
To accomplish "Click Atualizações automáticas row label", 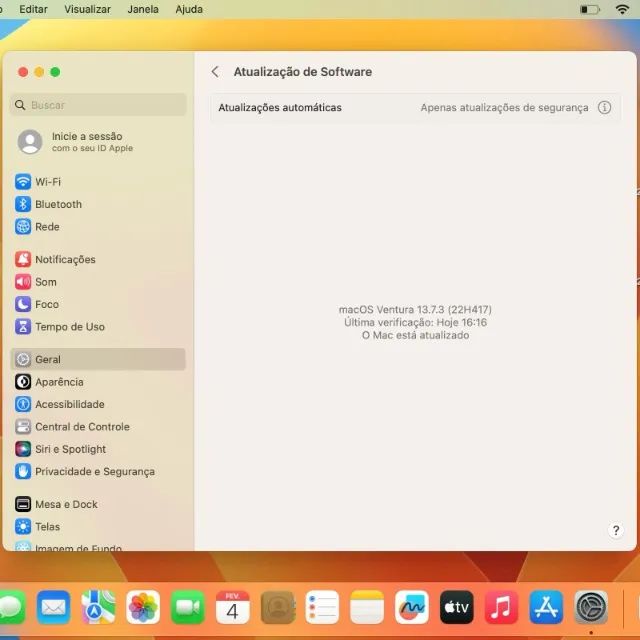I will (280, 107).
